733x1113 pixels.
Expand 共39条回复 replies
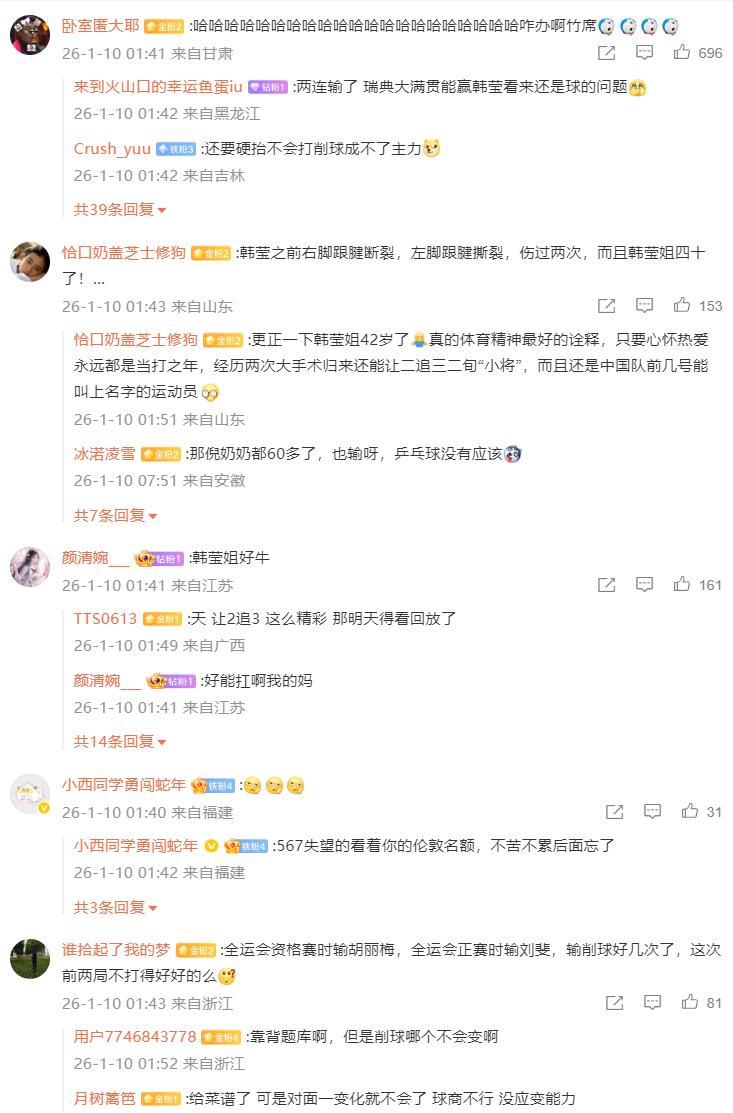[x=119, y=209]
